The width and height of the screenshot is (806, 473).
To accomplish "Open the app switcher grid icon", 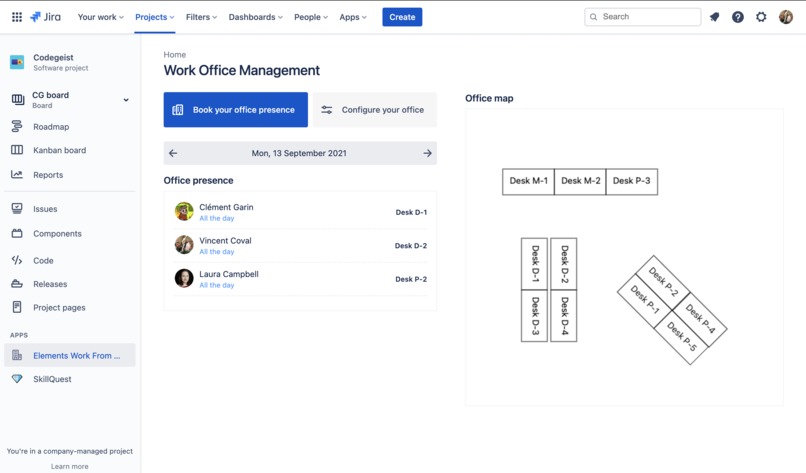I will click(x=17, y=17).
